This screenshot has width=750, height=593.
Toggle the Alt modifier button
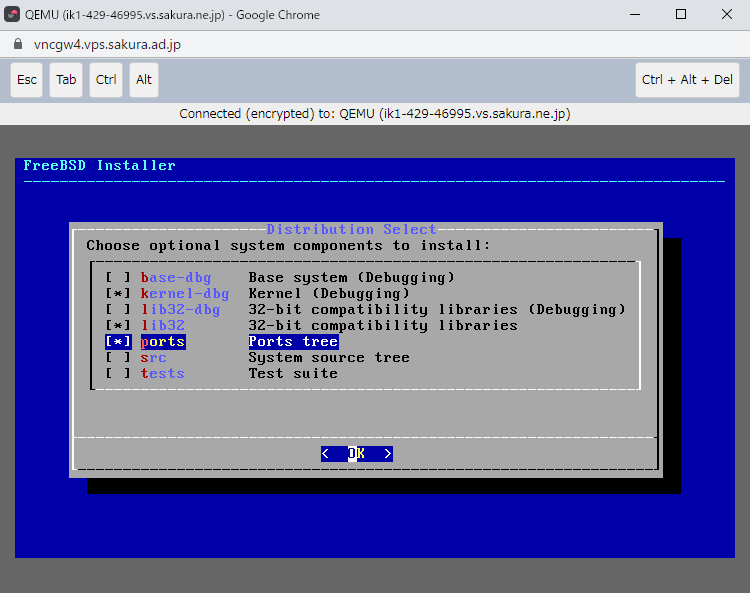click(x=143, y=80)
